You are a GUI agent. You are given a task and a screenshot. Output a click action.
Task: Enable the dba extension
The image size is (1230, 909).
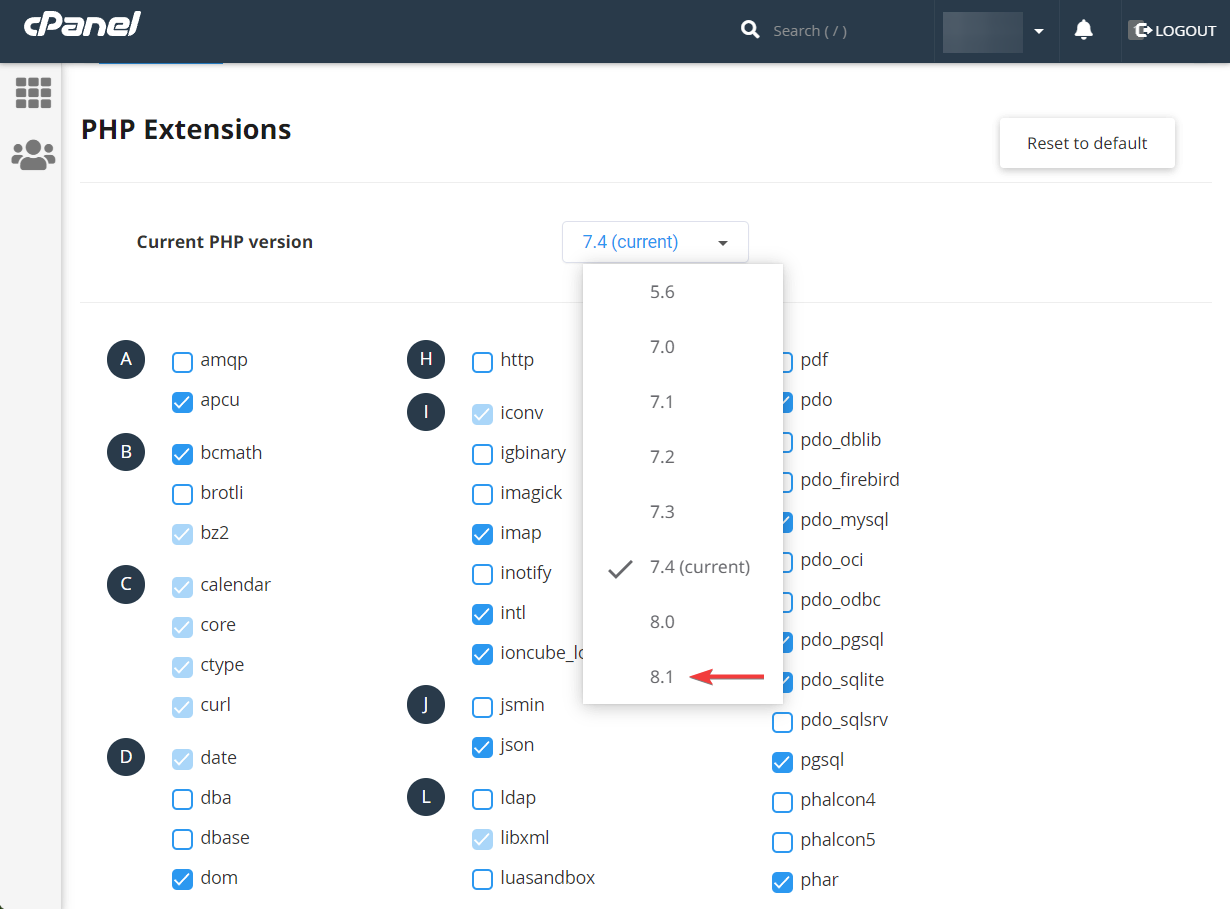point(182,800)
